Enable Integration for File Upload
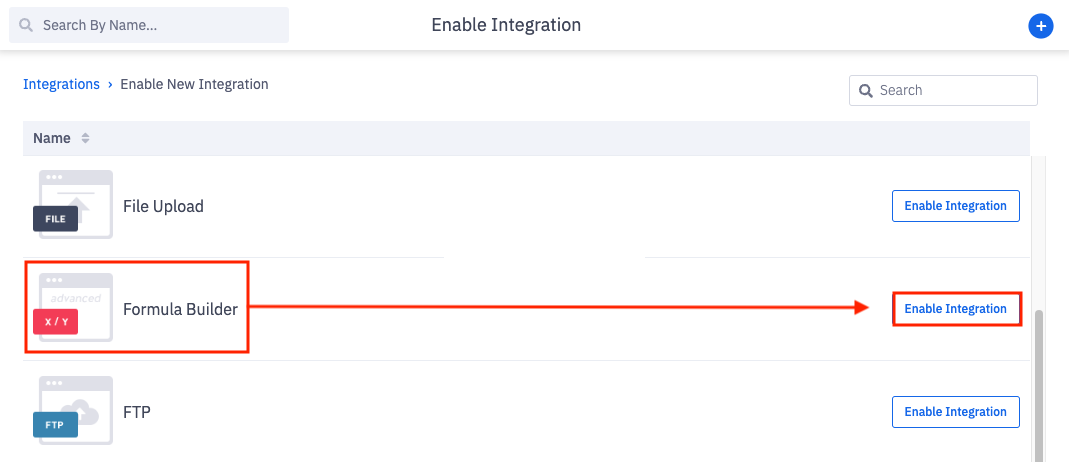This screenshot has height=462, width=1069. pos(955,206)
